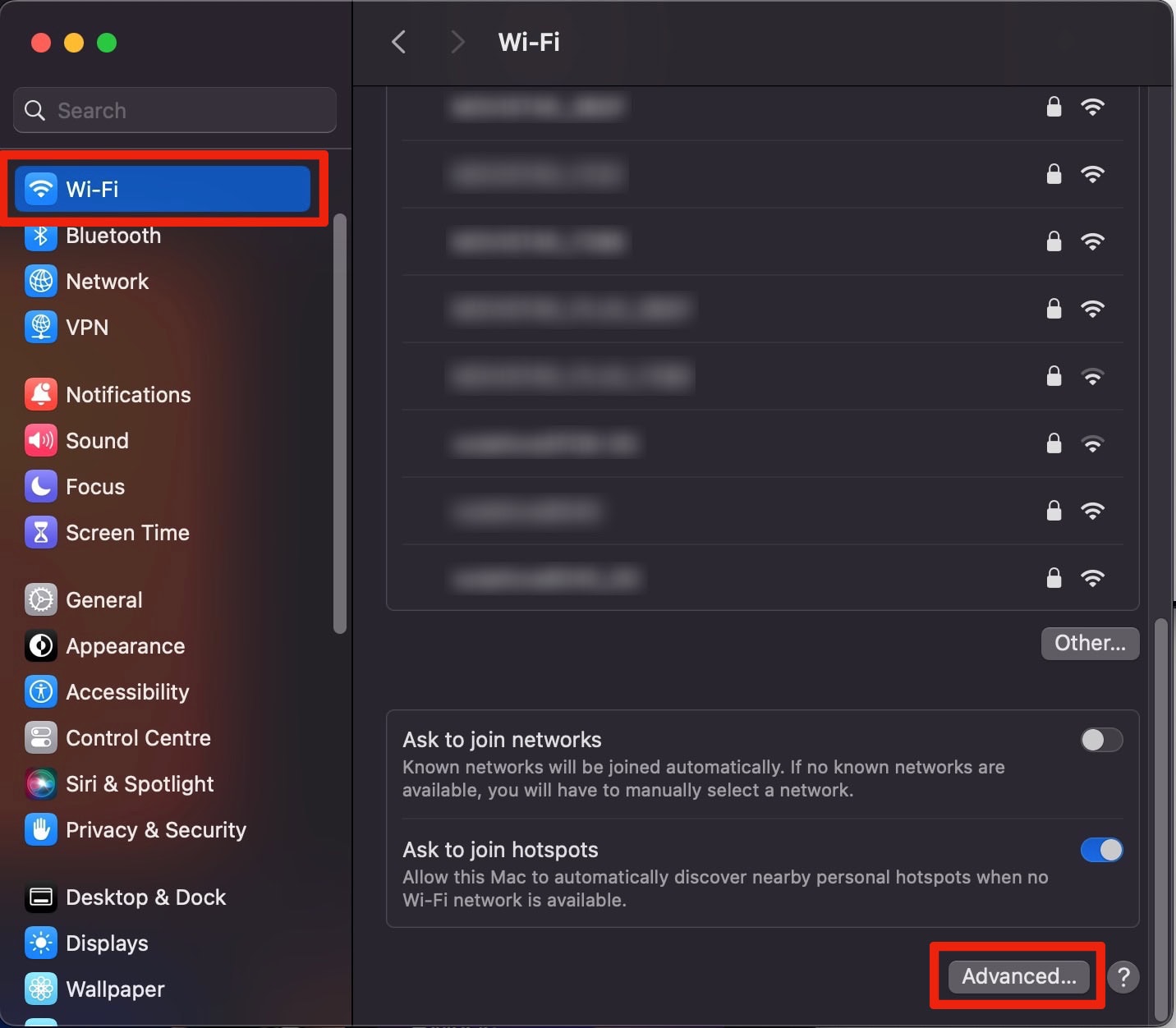The height and width of the screenshot is (1028, 1176).
Task: Select the Notifications bell icon
Action: [41, 394]
